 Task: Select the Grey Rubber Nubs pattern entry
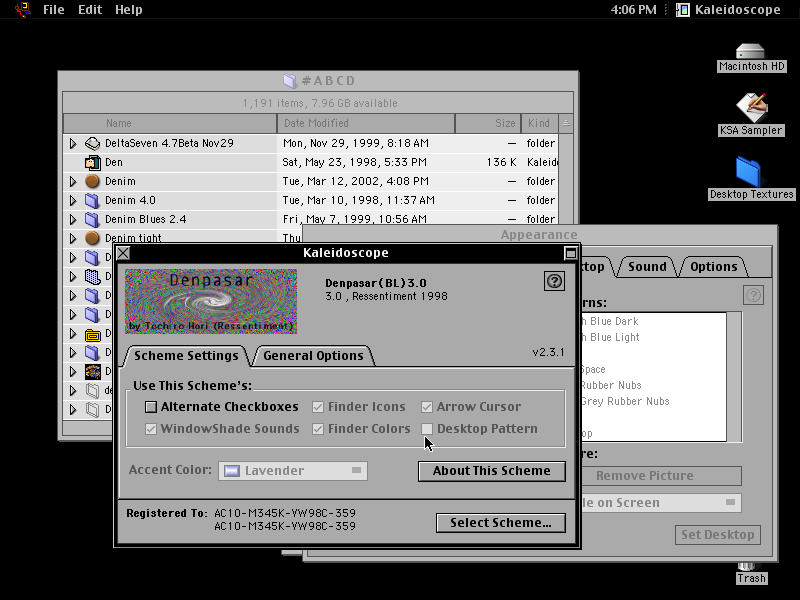(625, 402)
